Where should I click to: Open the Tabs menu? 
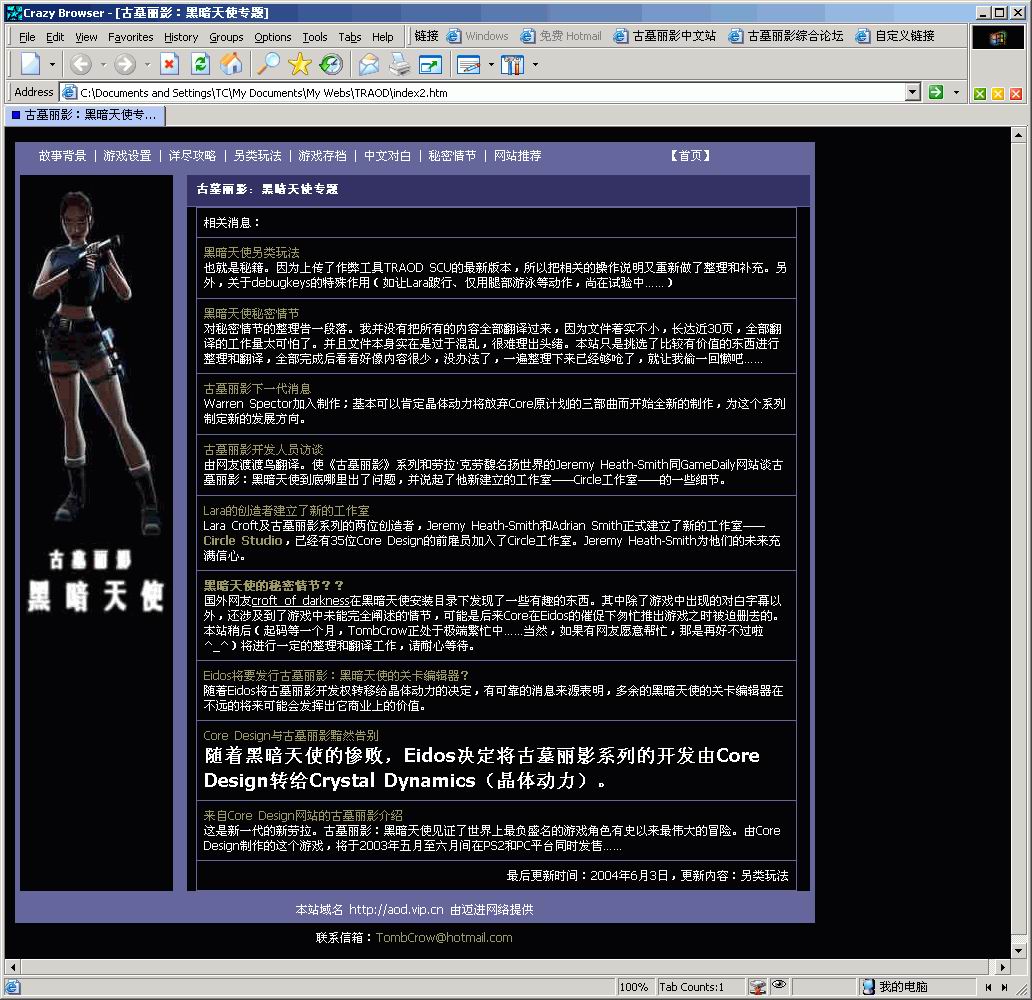tap(349, 37)
